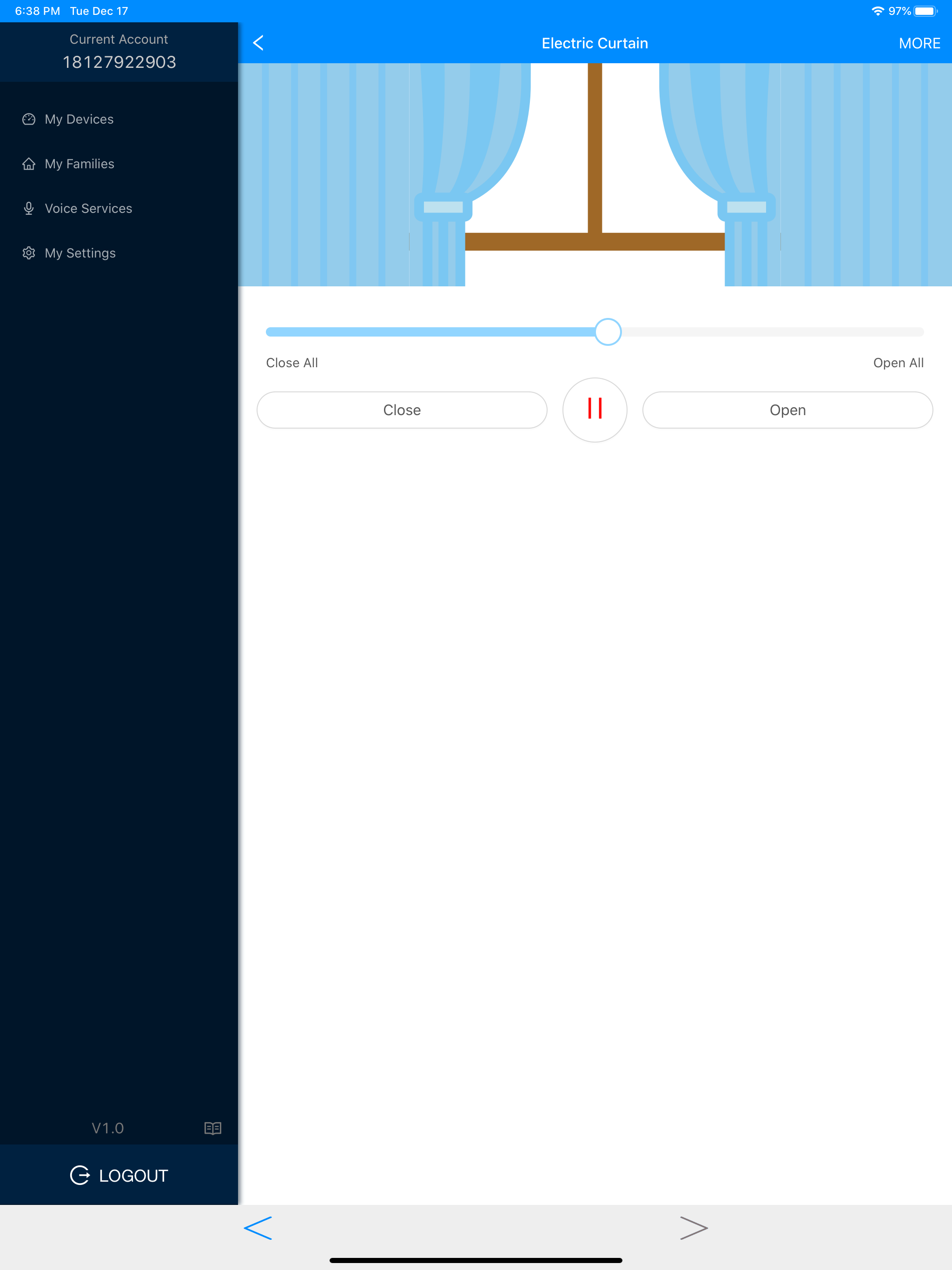Tap the back chevron in Electric Curtain header

(x=258, y=43)
